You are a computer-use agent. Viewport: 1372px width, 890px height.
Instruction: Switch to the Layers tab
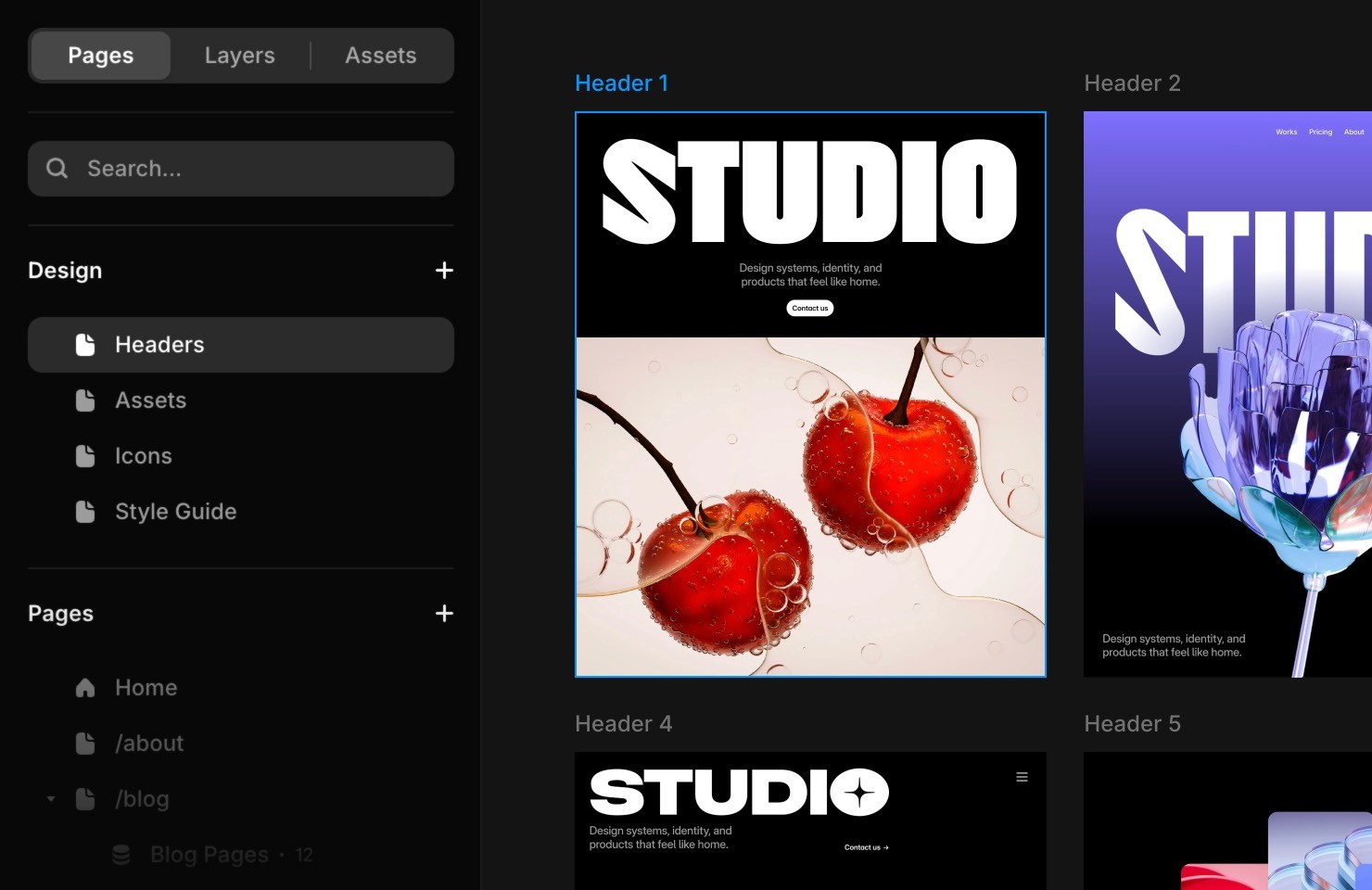239,55
